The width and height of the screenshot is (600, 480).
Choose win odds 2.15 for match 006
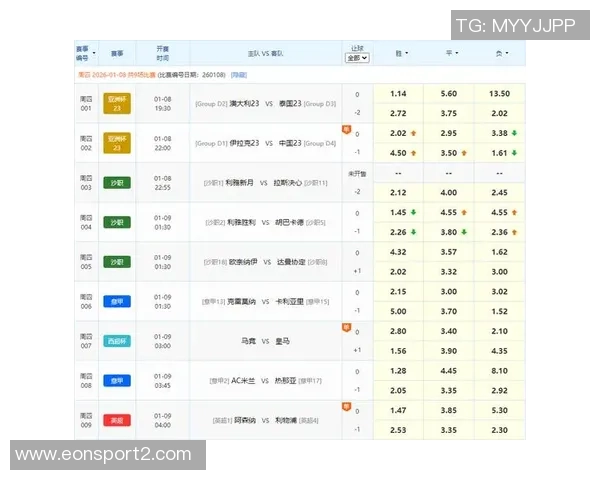tap(398, 292)
